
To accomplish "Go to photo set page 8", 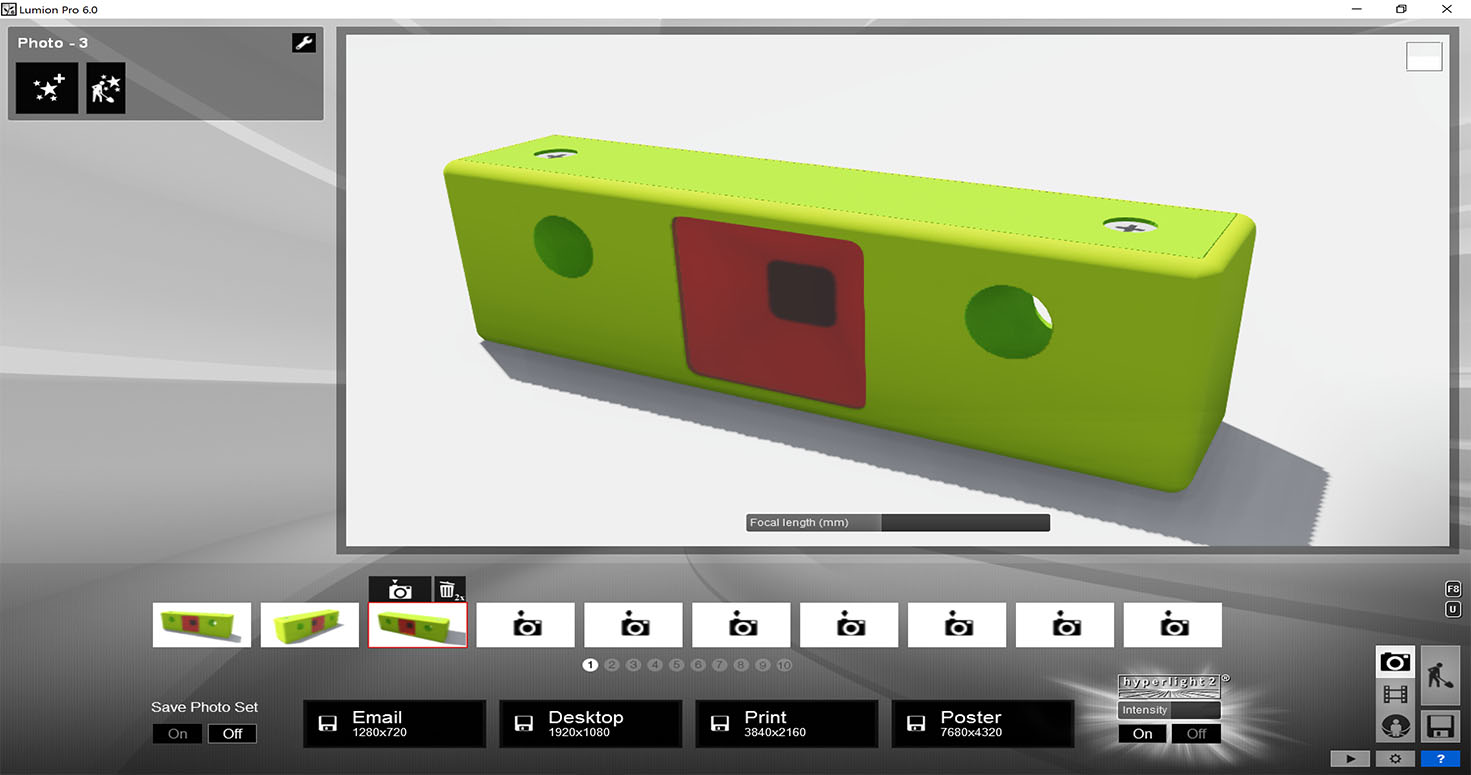I will [x=741, y=665].
